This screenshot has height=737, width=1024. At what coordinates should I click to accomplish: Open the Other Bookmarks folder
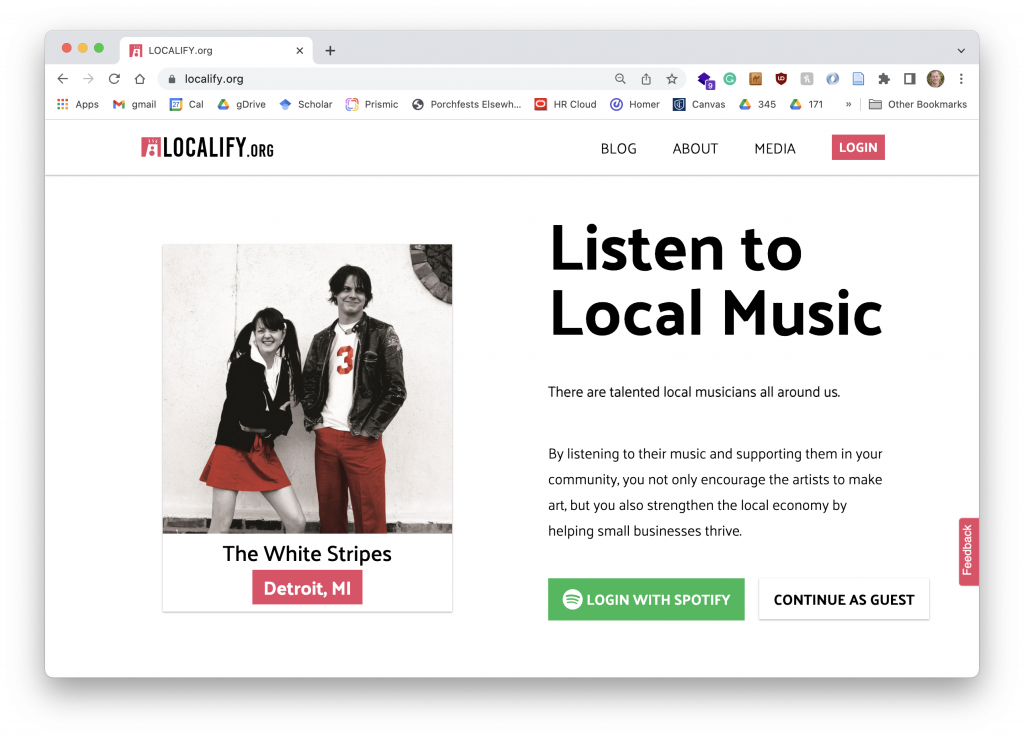(x=918, y=104)
